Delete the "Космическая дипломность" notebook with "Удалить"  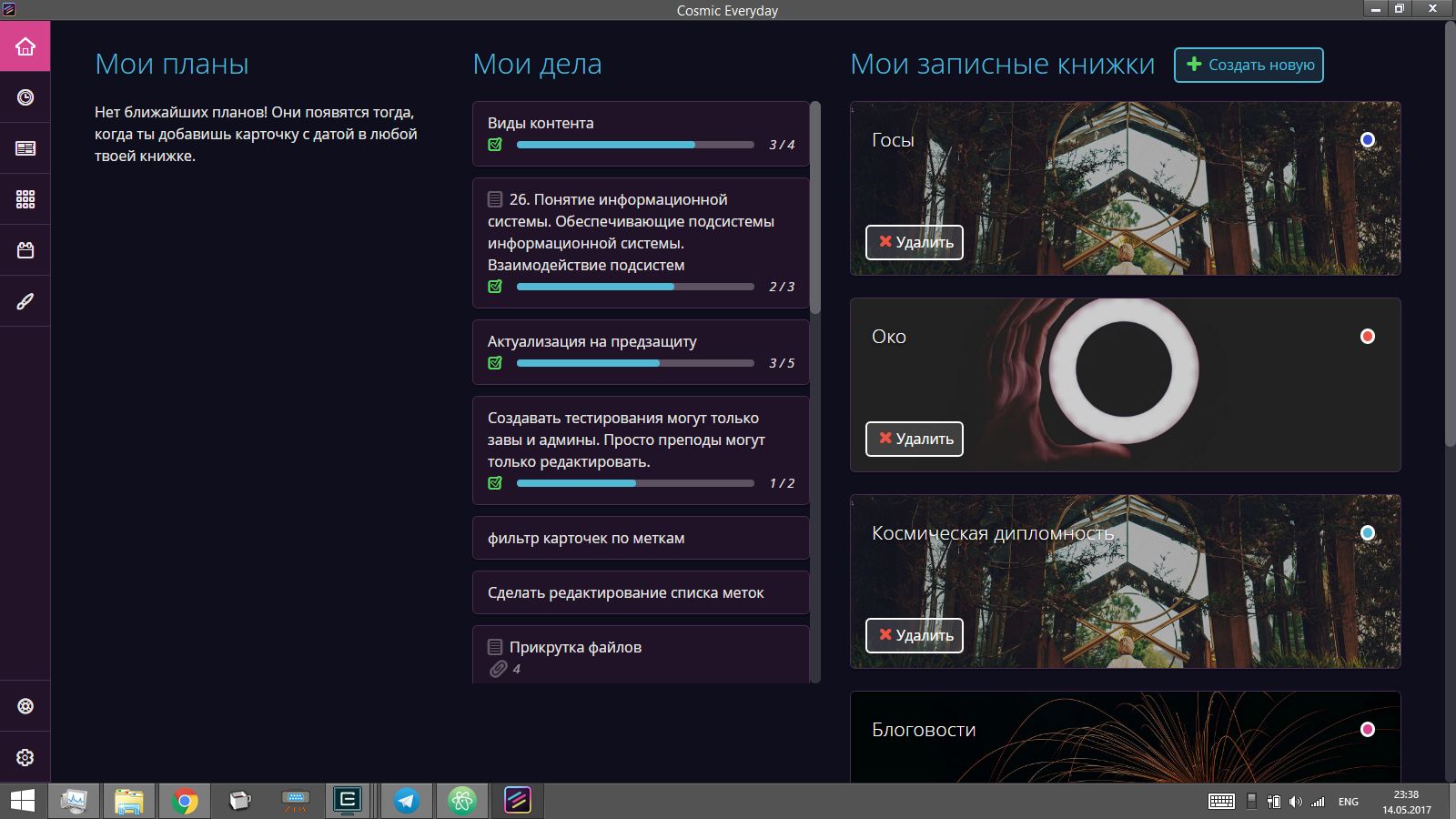(x=915, y=635)
